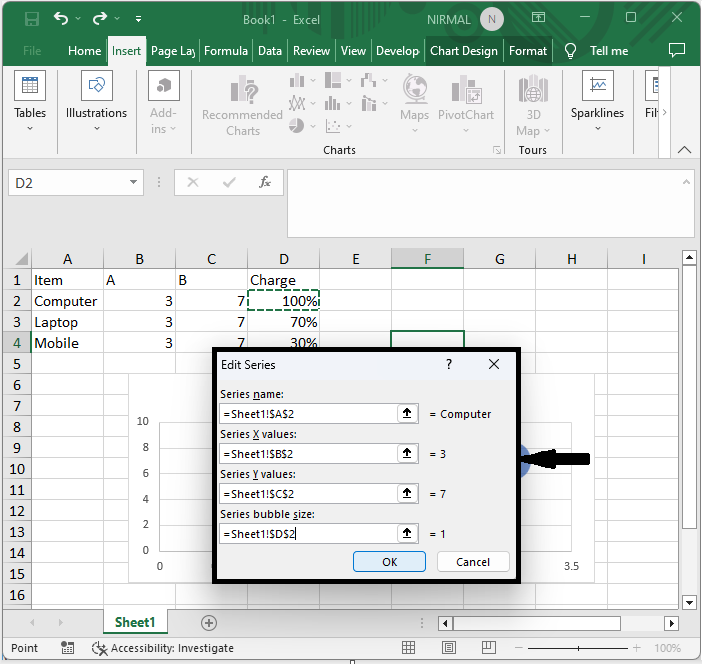Screen dimensions: 702x664
Task: Switch to Chart Design tab
Action: pyautogui.click(x=464, y=51)
